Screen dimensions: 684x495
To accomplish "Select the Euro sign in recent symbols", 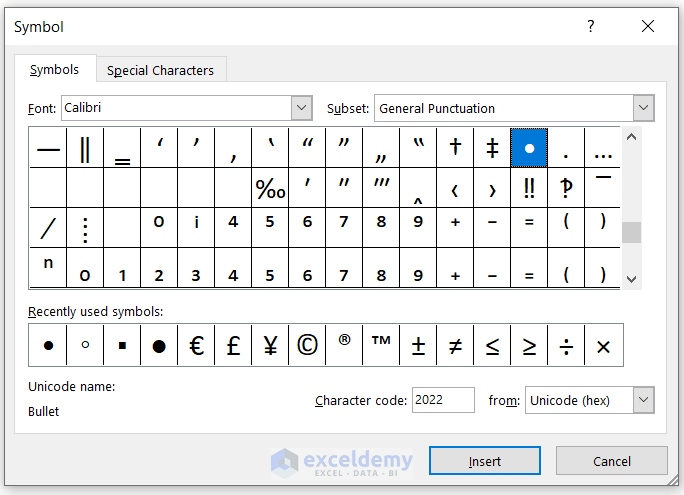I will point(197,345).
